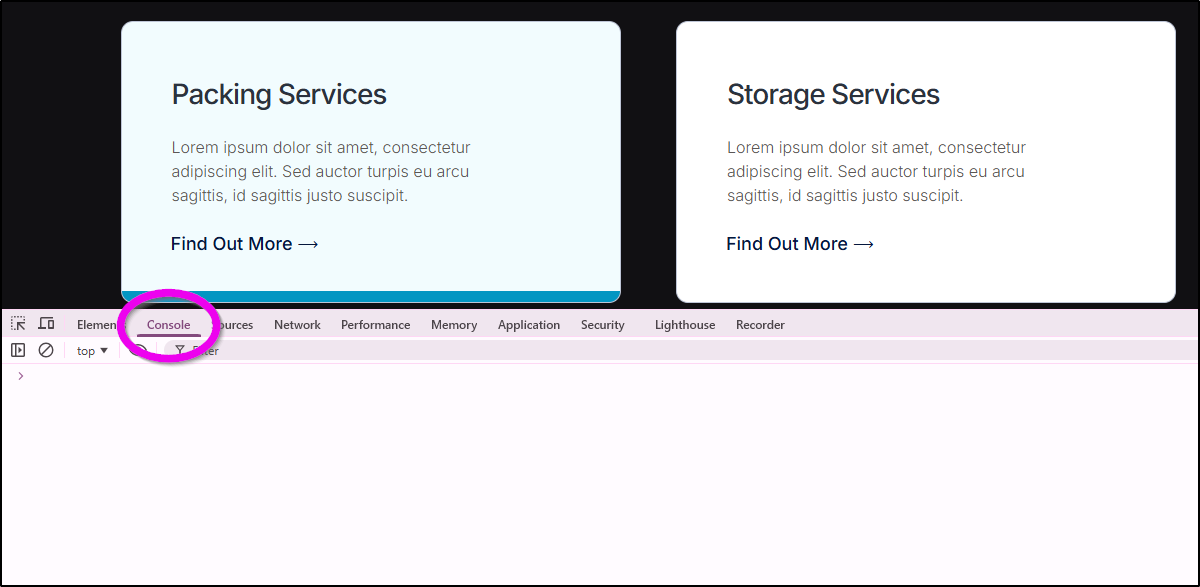The height and width of the screenshot is (587, 1200).
Task: Open the Memory tab
Action: (454, 325)
